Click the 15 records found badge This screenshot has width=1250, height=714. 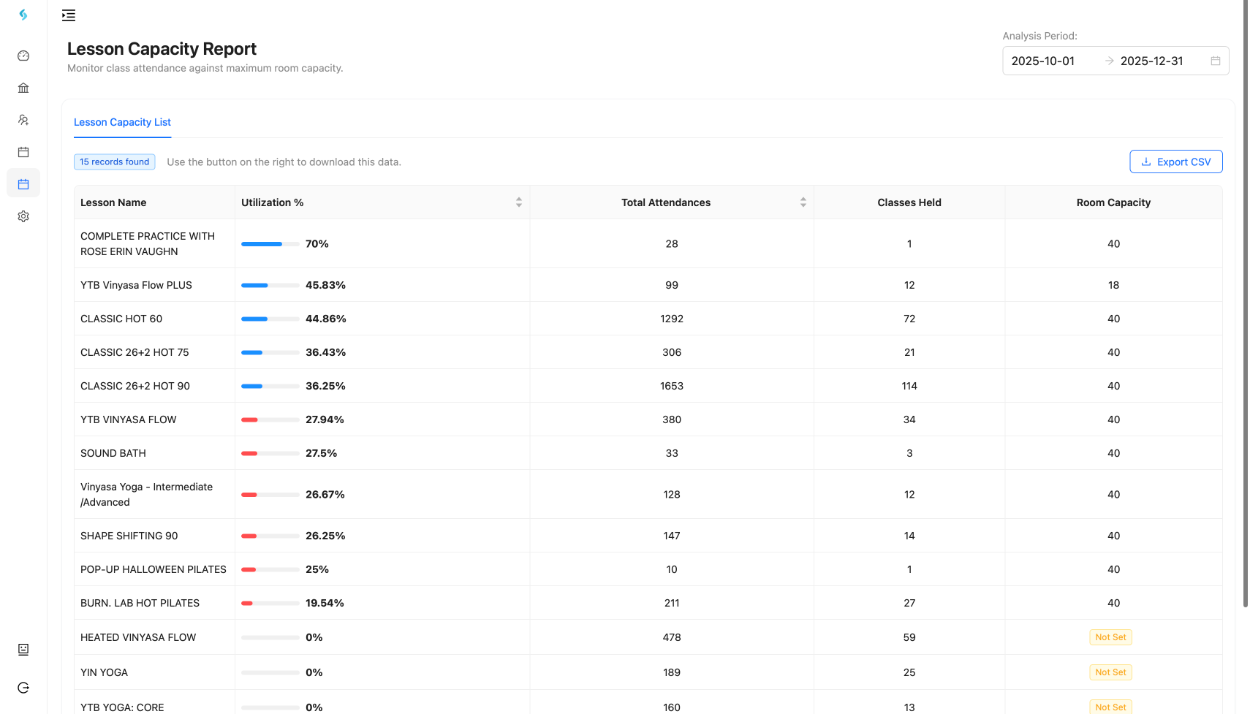tap(115, 162)
